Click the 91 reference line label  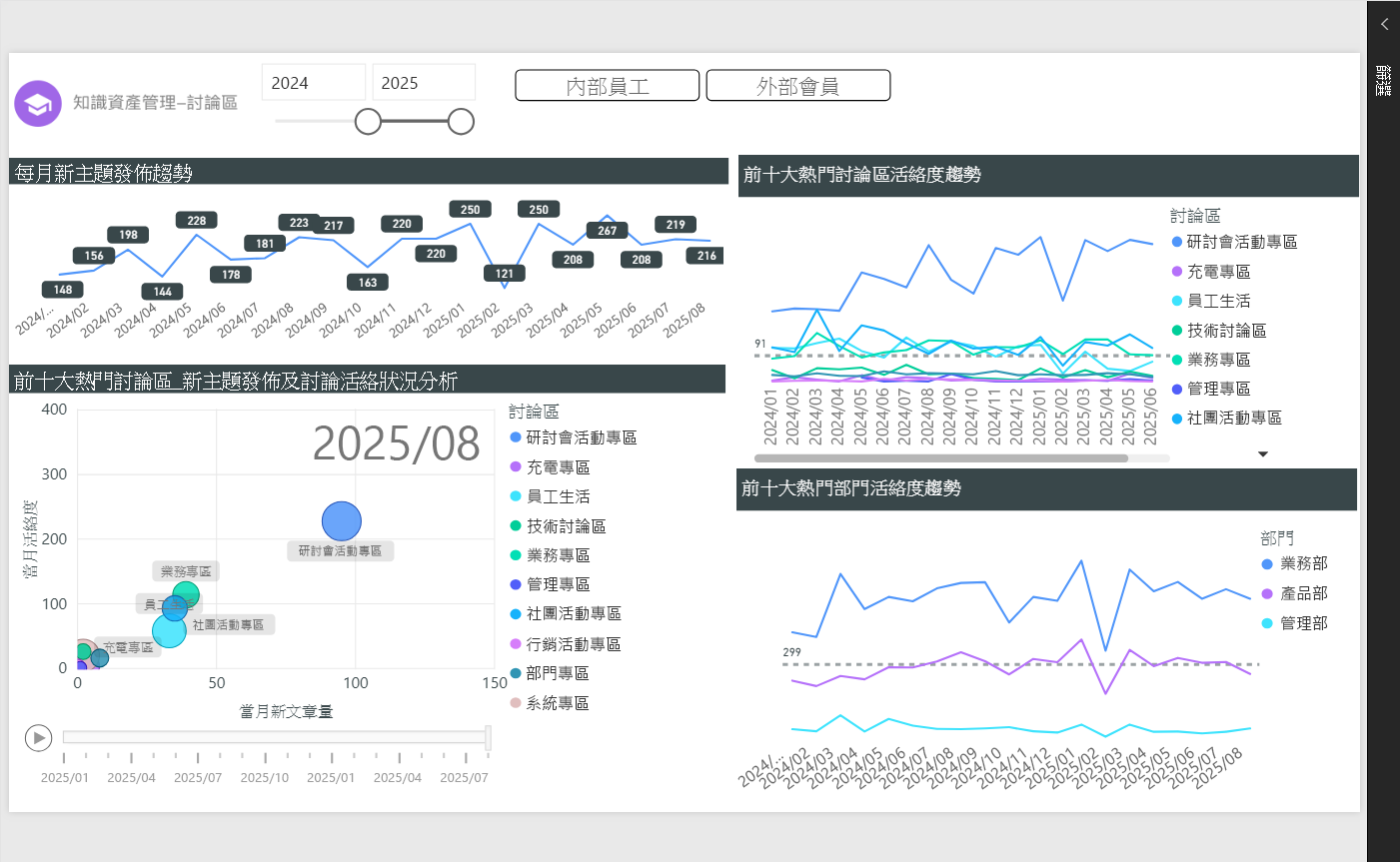pyautogui.click(x=760, y=344)
